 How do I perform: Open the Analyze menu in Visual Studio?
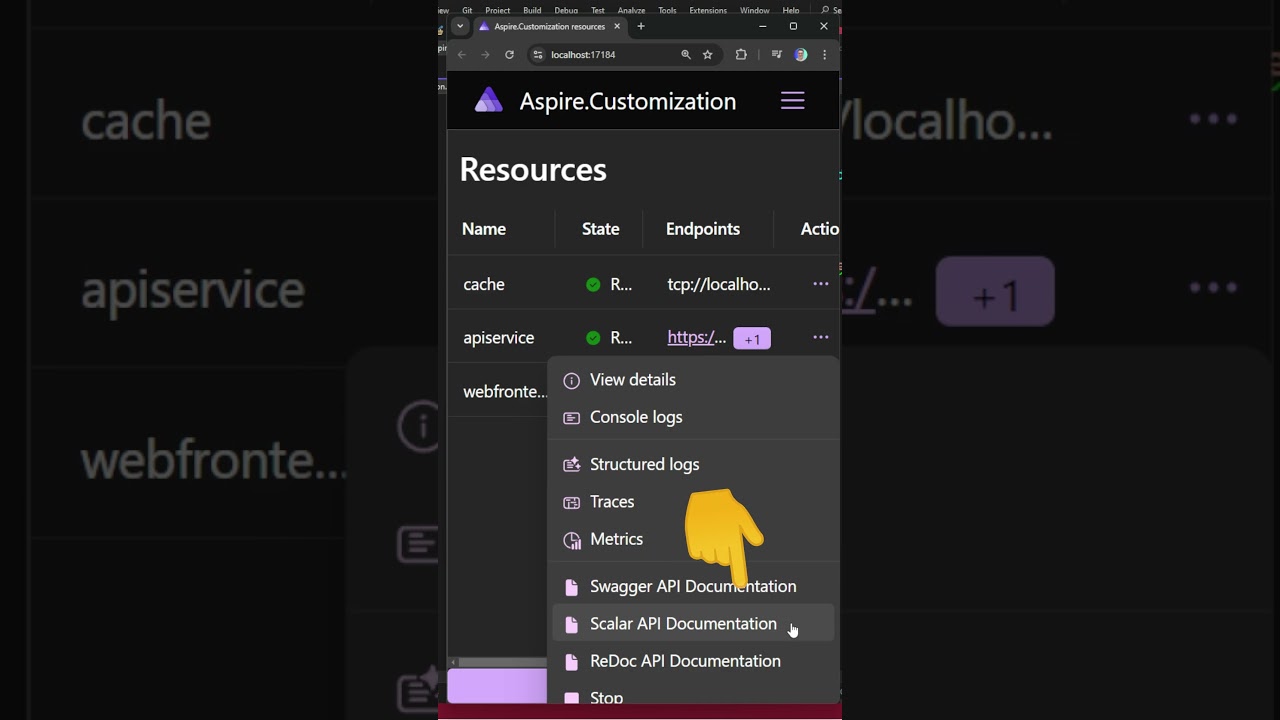click(631, 10)
